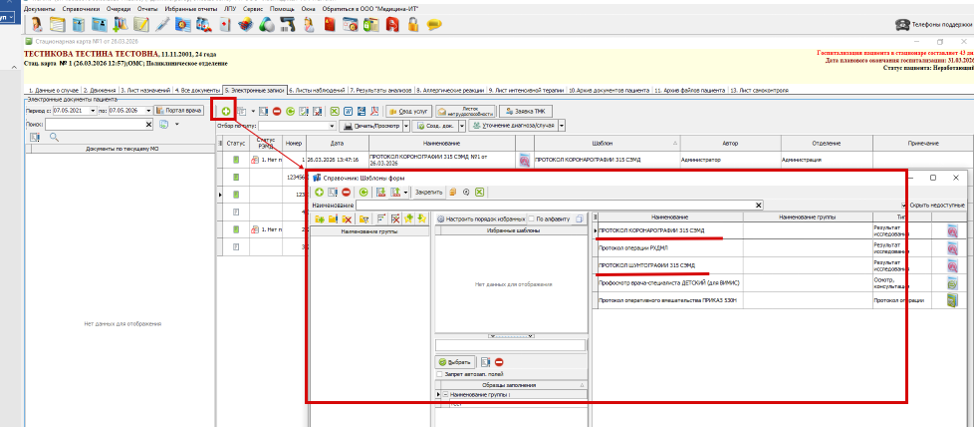Click the Выбрать button
The width and height of the screenshot is (974, 427).
(455, 362)
